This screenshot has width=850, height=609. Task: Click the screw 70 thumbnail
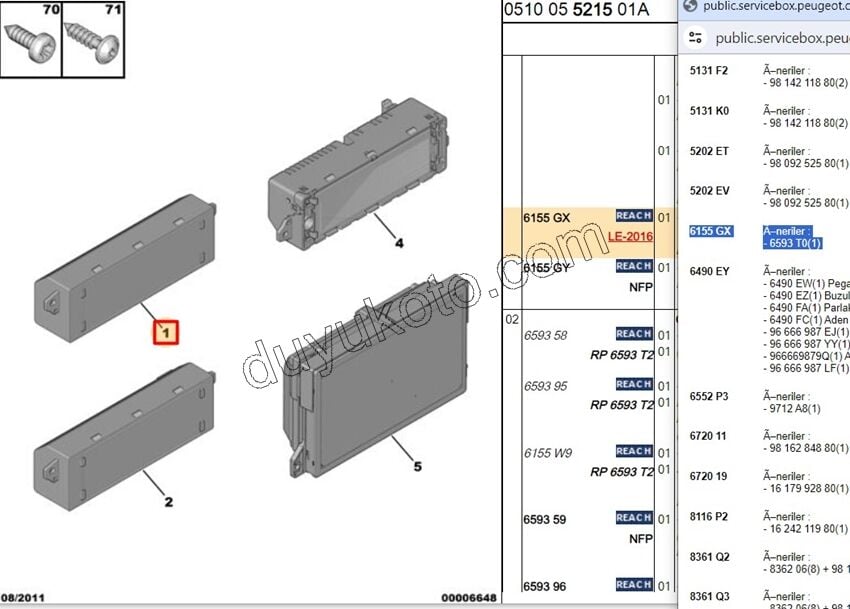31,39
